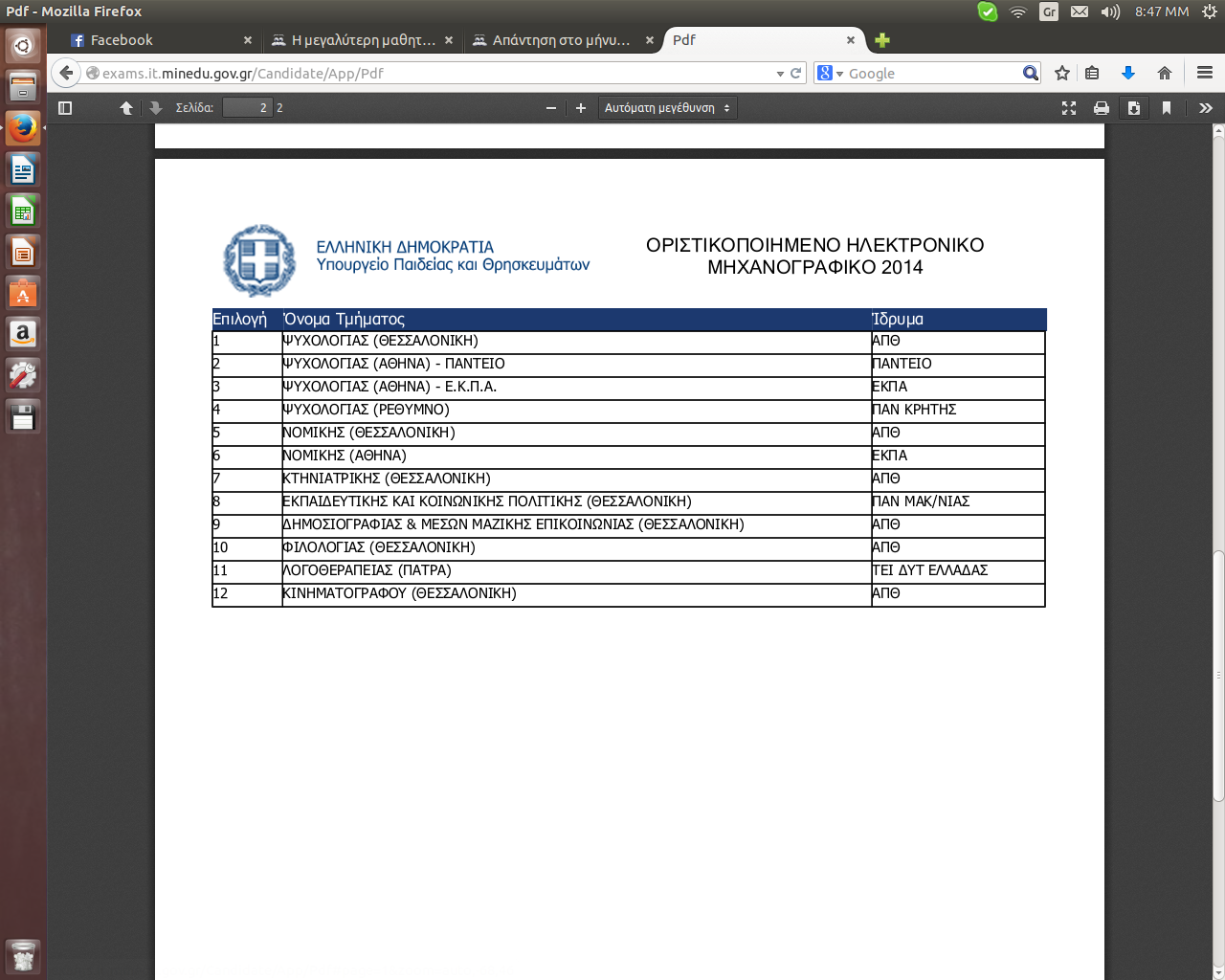Switch to the Η μεγαλύτερη μαθητ... tab
The height and width of the screenshot is (980, 1225).
(363, 40)
